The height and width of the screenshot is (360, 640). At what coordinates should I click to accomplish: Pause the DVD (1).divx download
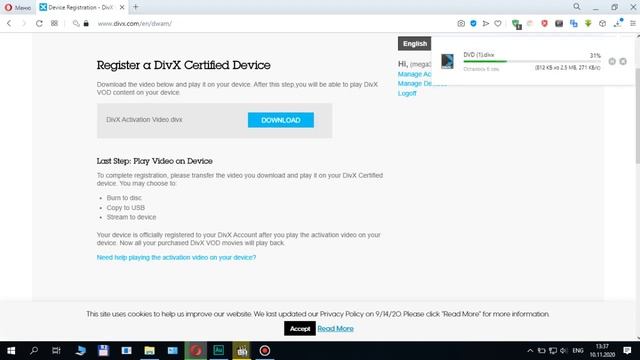(612, 61)
